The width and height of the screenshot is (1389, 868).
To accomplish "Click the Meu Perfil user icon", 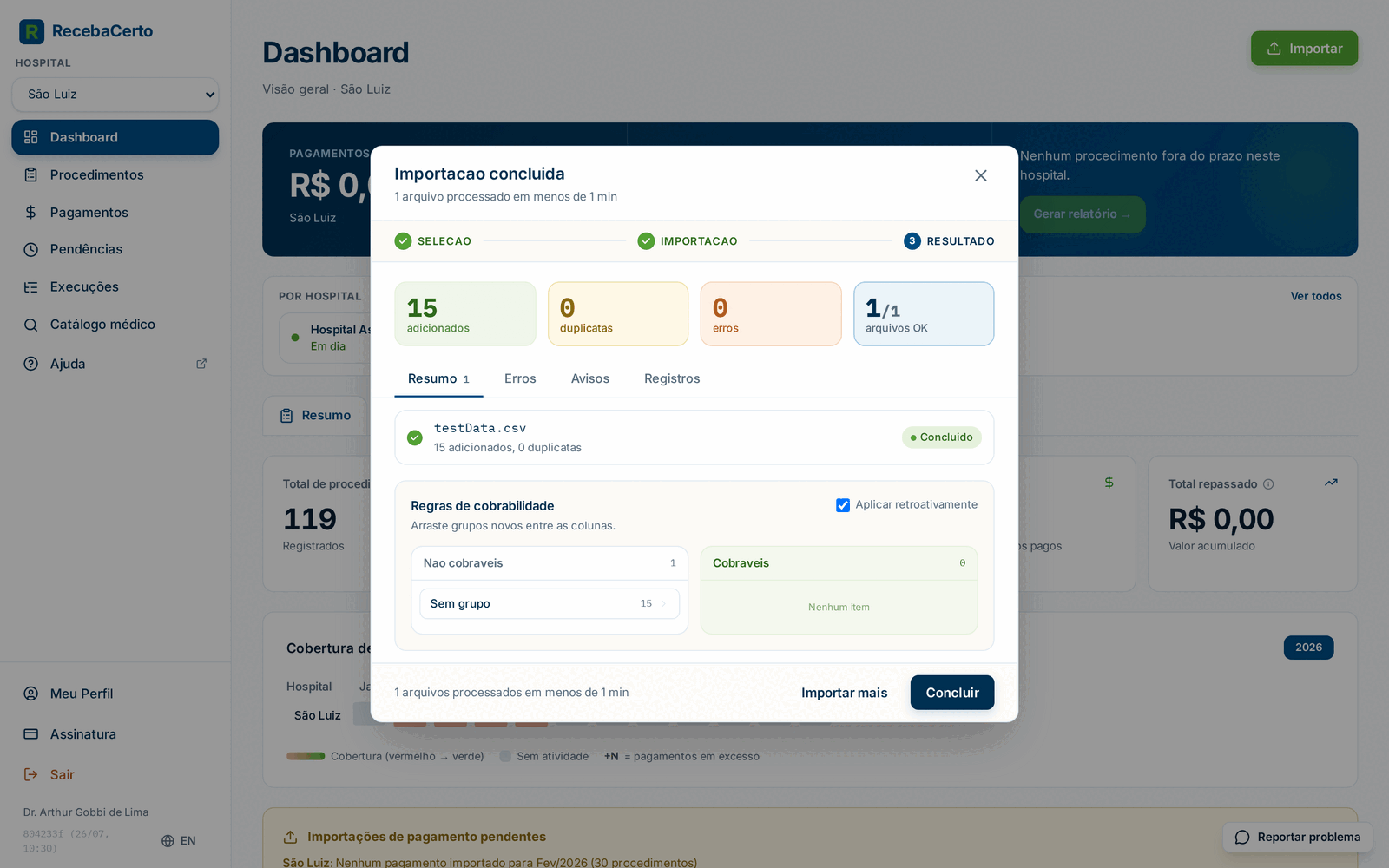I will (31, 694).
